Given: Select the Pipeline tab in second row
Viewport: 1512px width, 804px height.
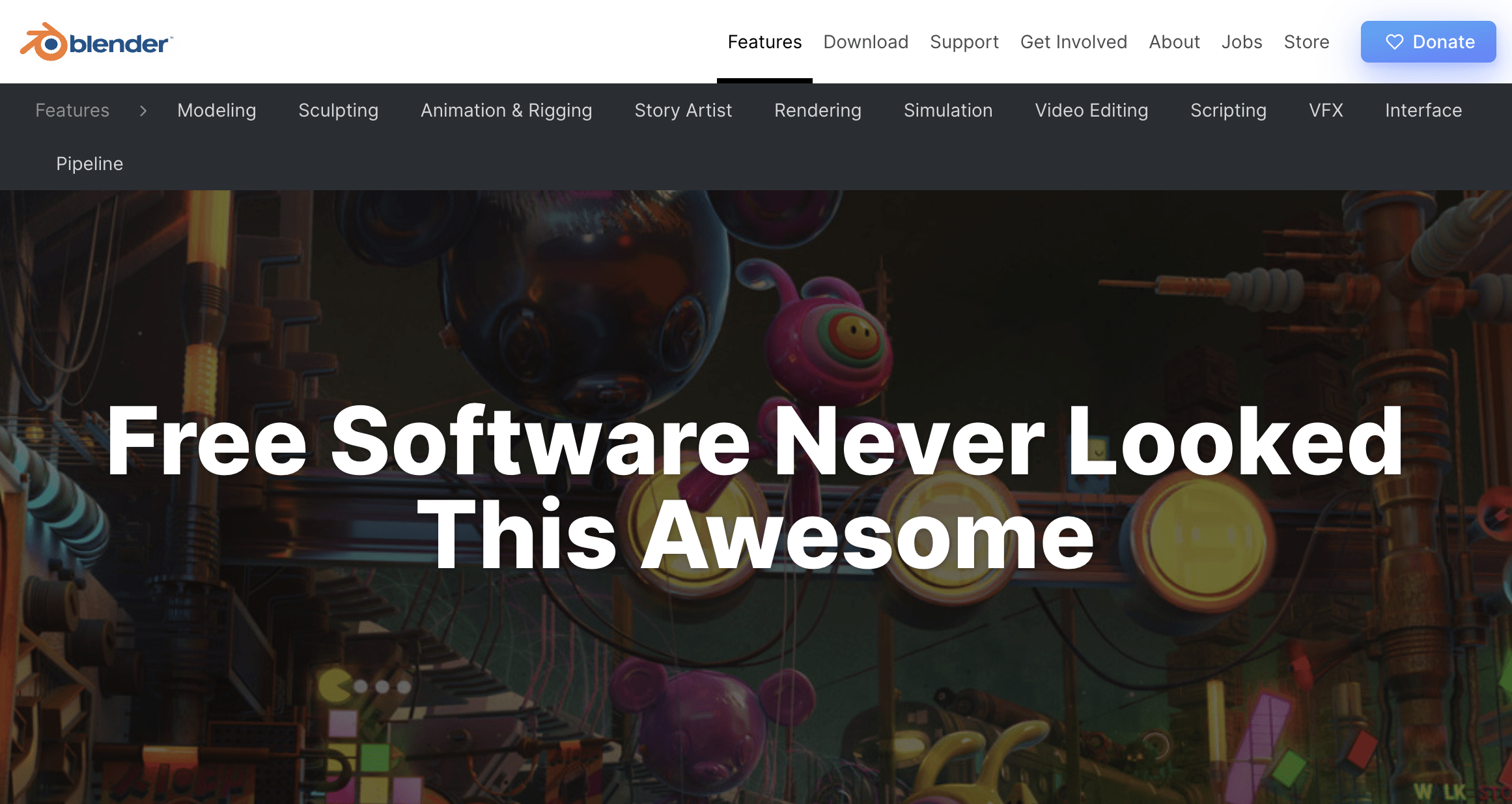Looking at the screenshot, I should tap(89, 164).
